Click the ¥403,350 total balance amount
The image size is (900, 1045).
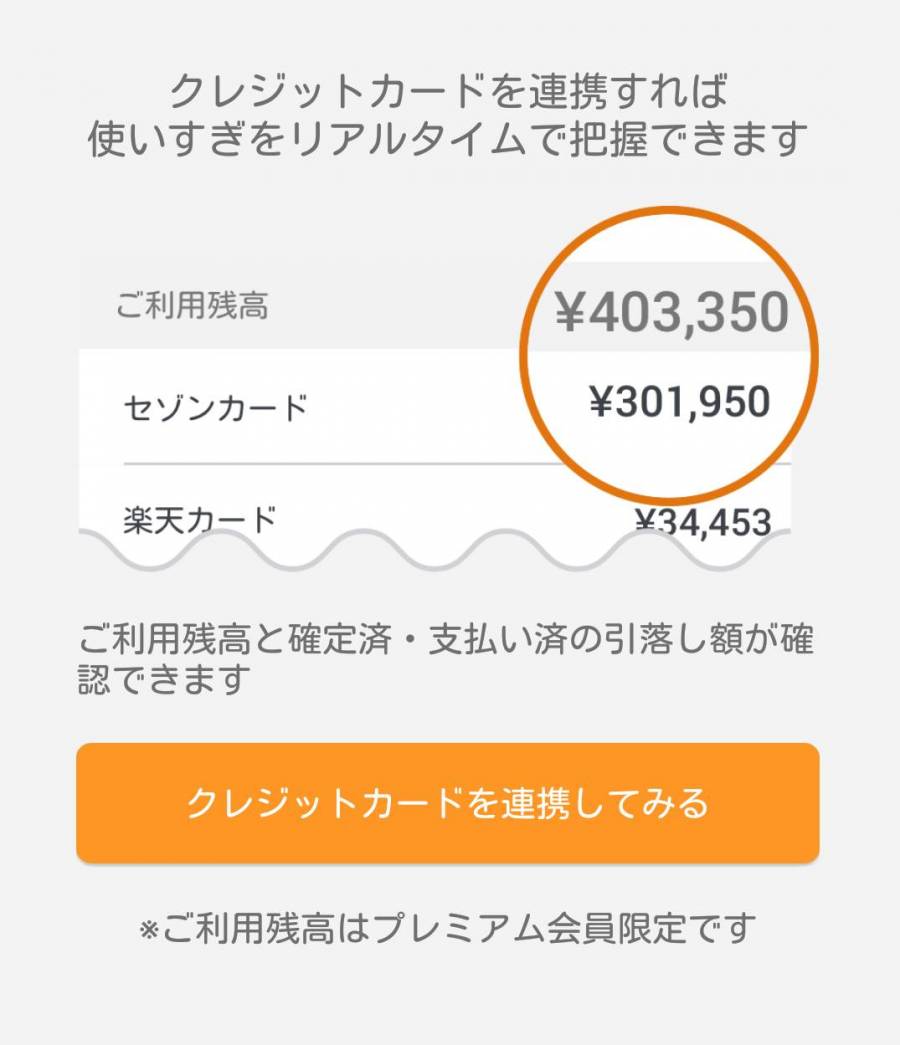click(672, 312)
